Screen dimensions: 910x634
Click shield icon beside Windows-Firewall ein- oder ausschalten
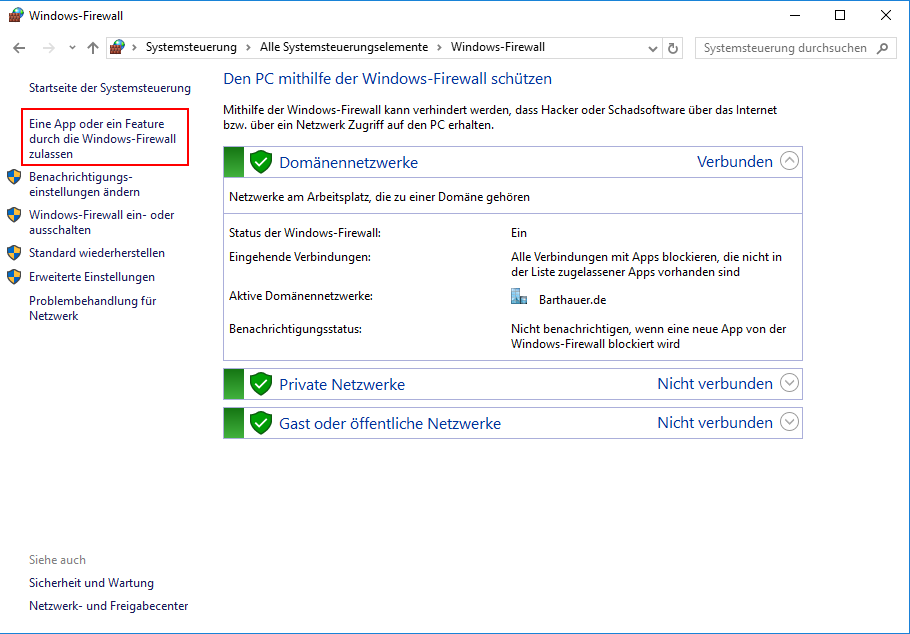14,215
